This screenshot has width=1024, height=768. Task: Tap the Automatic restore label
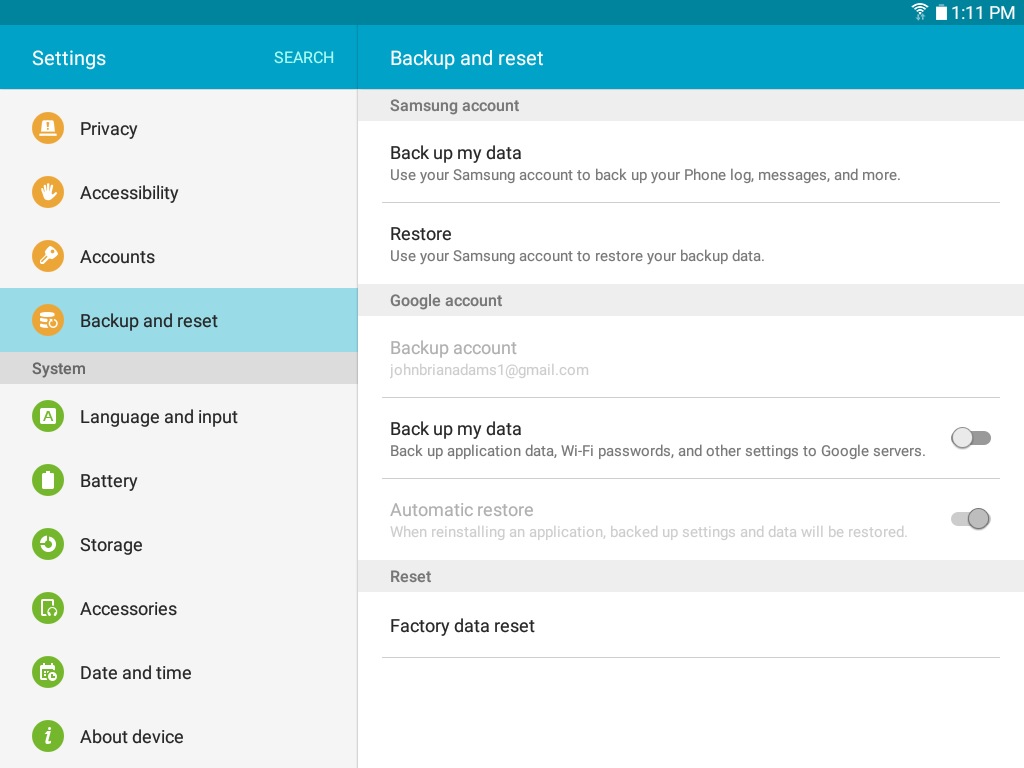point(462,509)
